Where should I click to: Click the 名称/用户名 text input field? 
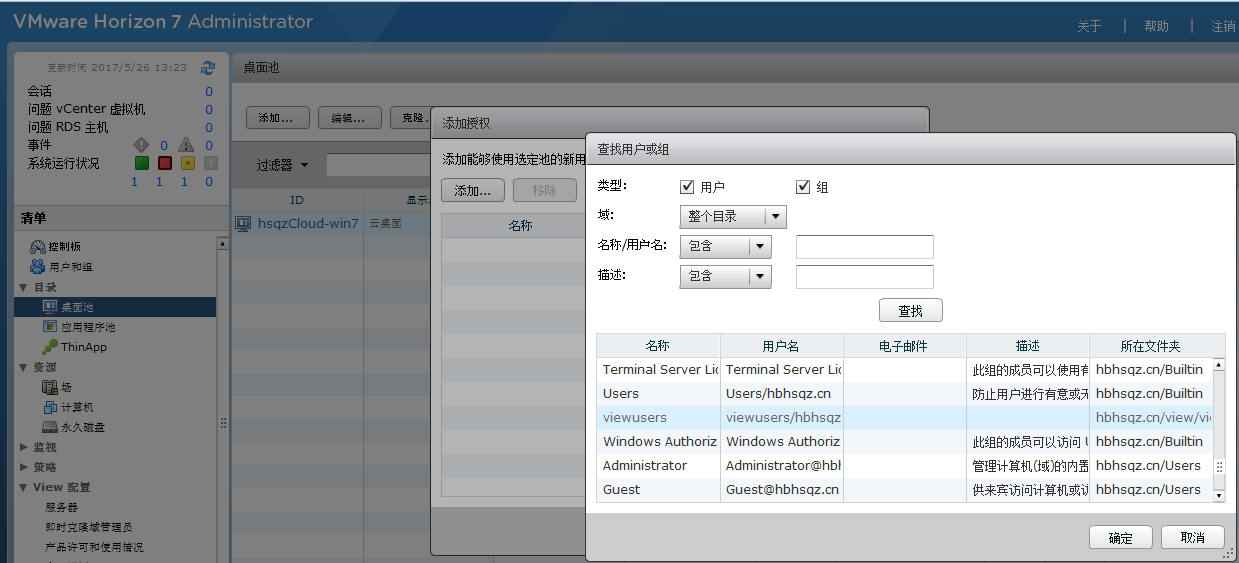(865, 247)
